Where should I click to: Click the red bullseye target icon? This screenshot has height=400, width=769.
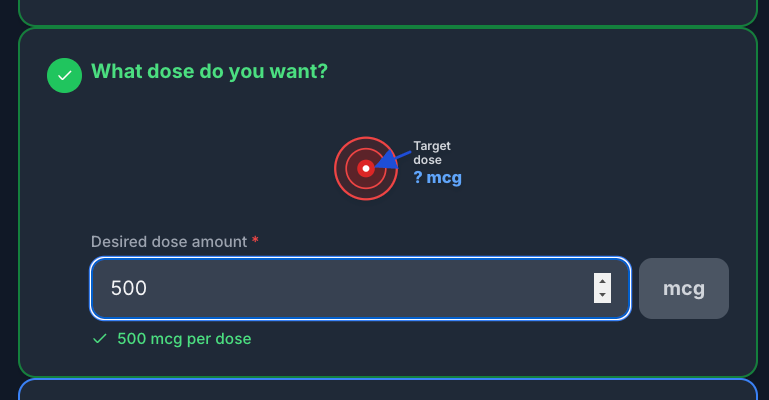click(366, 168)
